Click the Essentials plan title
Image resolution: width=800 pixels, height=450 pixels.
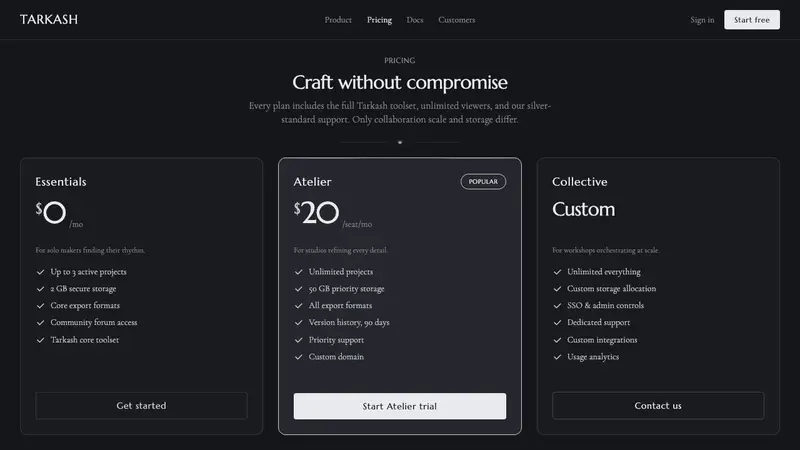pos(61,182)
